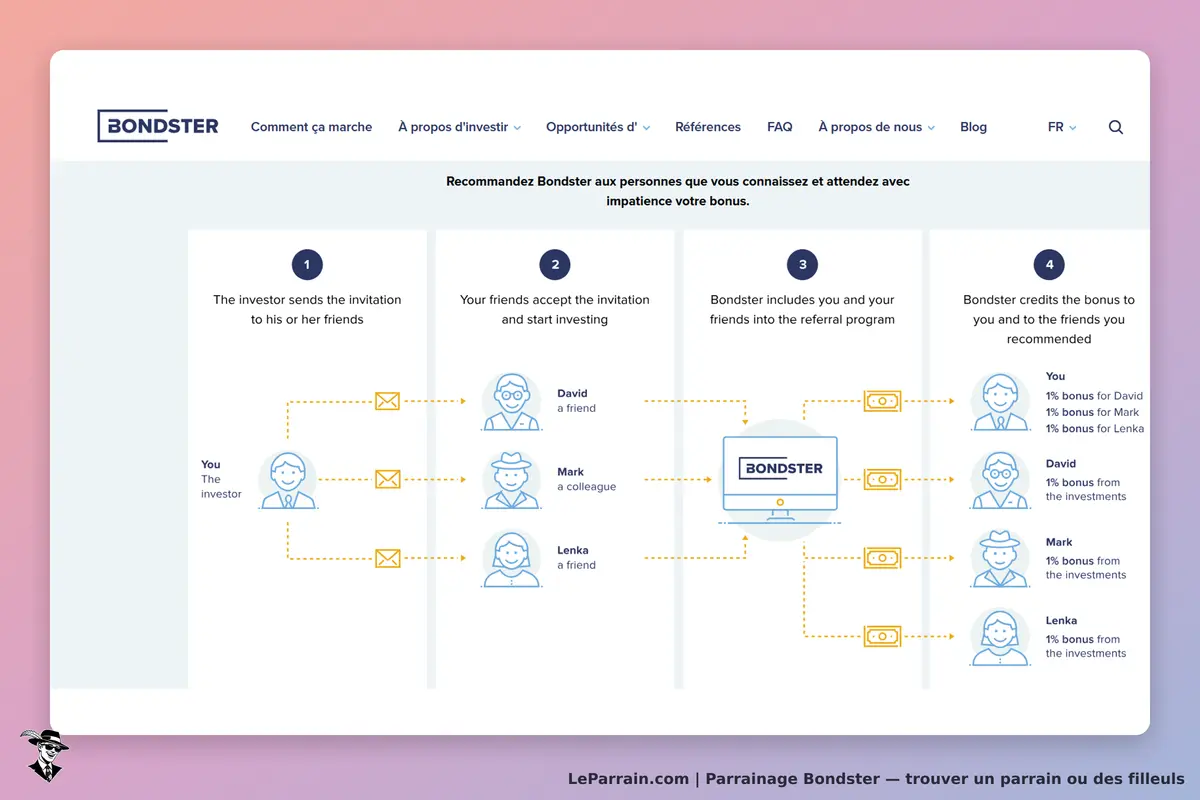
Task: Go to the FAQ page
Action: pos(780,127)
